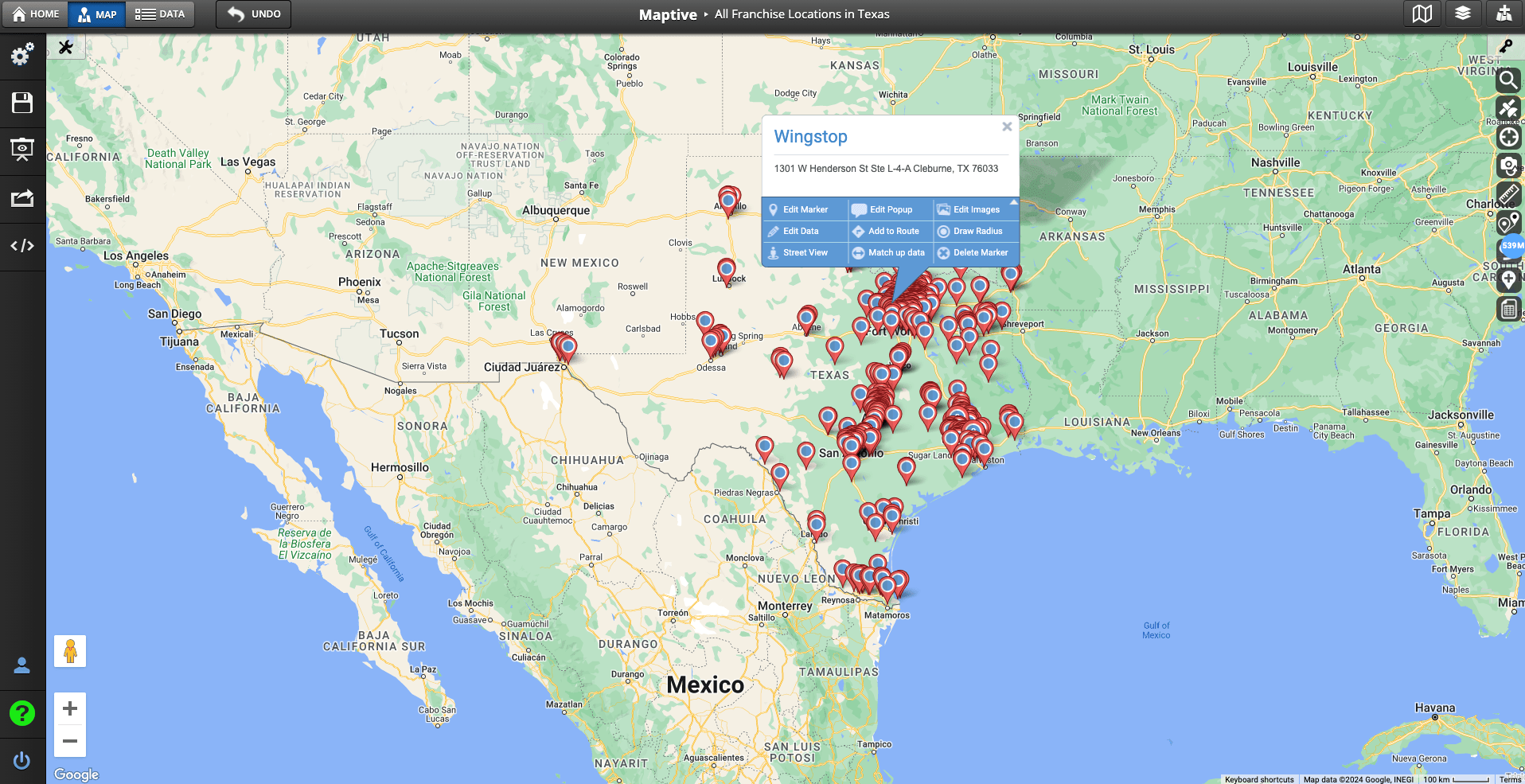Image resolution: width=1525 pixels, height=784 pixels.
Task: Go to the HOME tab
Action: click(35, 14)
